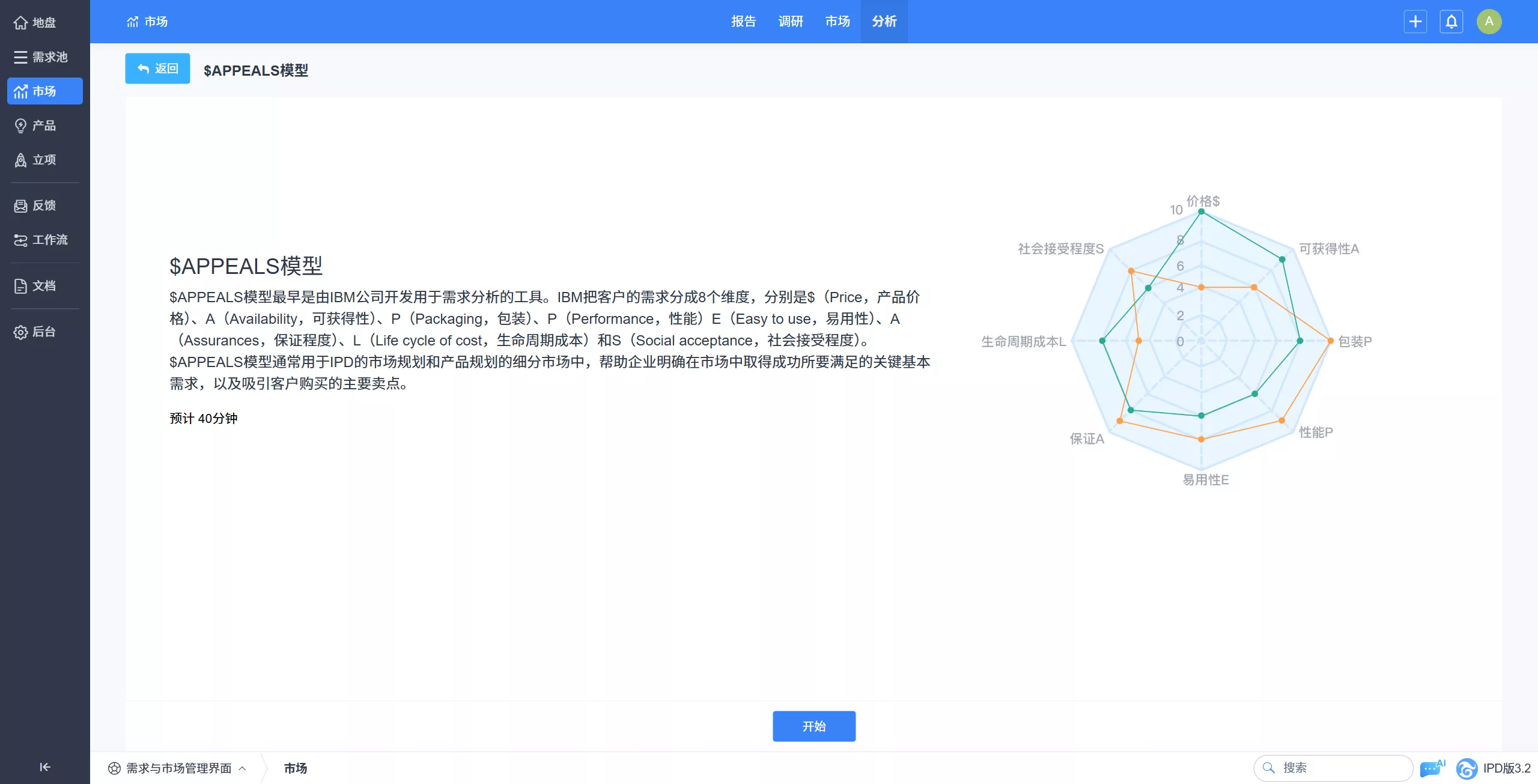Click the IPD版3.2 version logo
This screenshot has width=1538, height=784.
tap(1467, 768)
